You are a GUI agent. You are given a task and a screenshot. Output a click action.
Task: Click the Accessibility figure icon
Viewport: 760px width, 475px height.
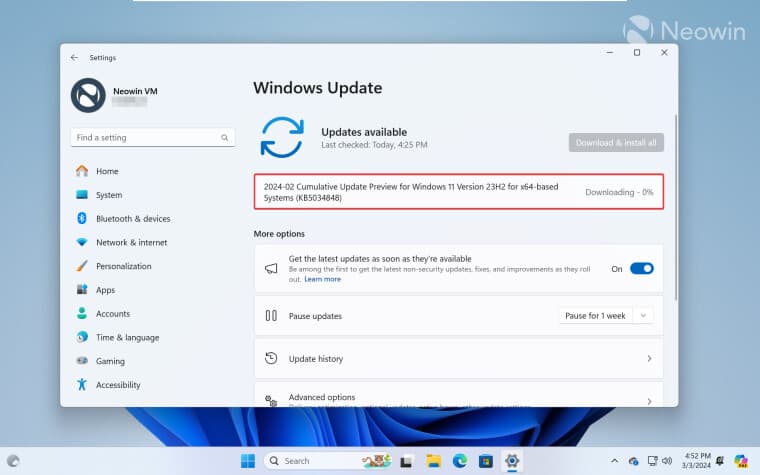(82, 384)
